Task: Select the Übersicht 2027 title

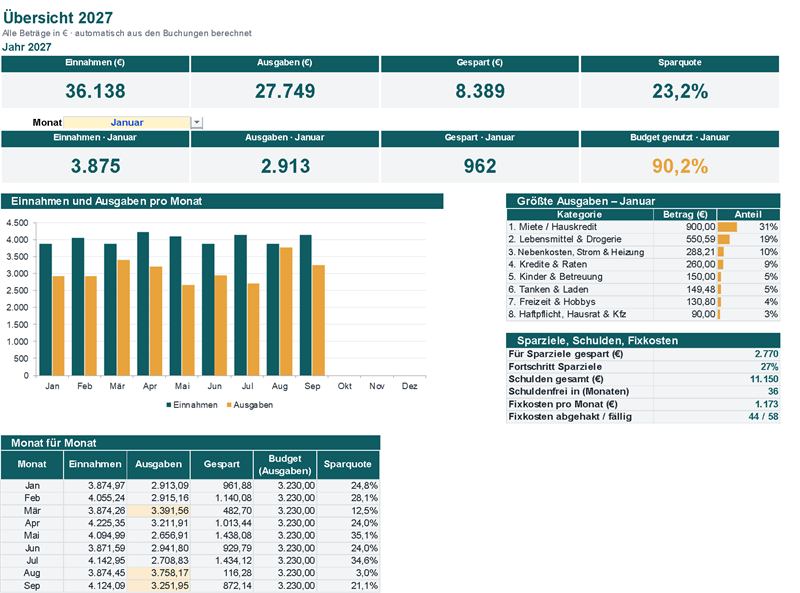Action: pos(58,17)
